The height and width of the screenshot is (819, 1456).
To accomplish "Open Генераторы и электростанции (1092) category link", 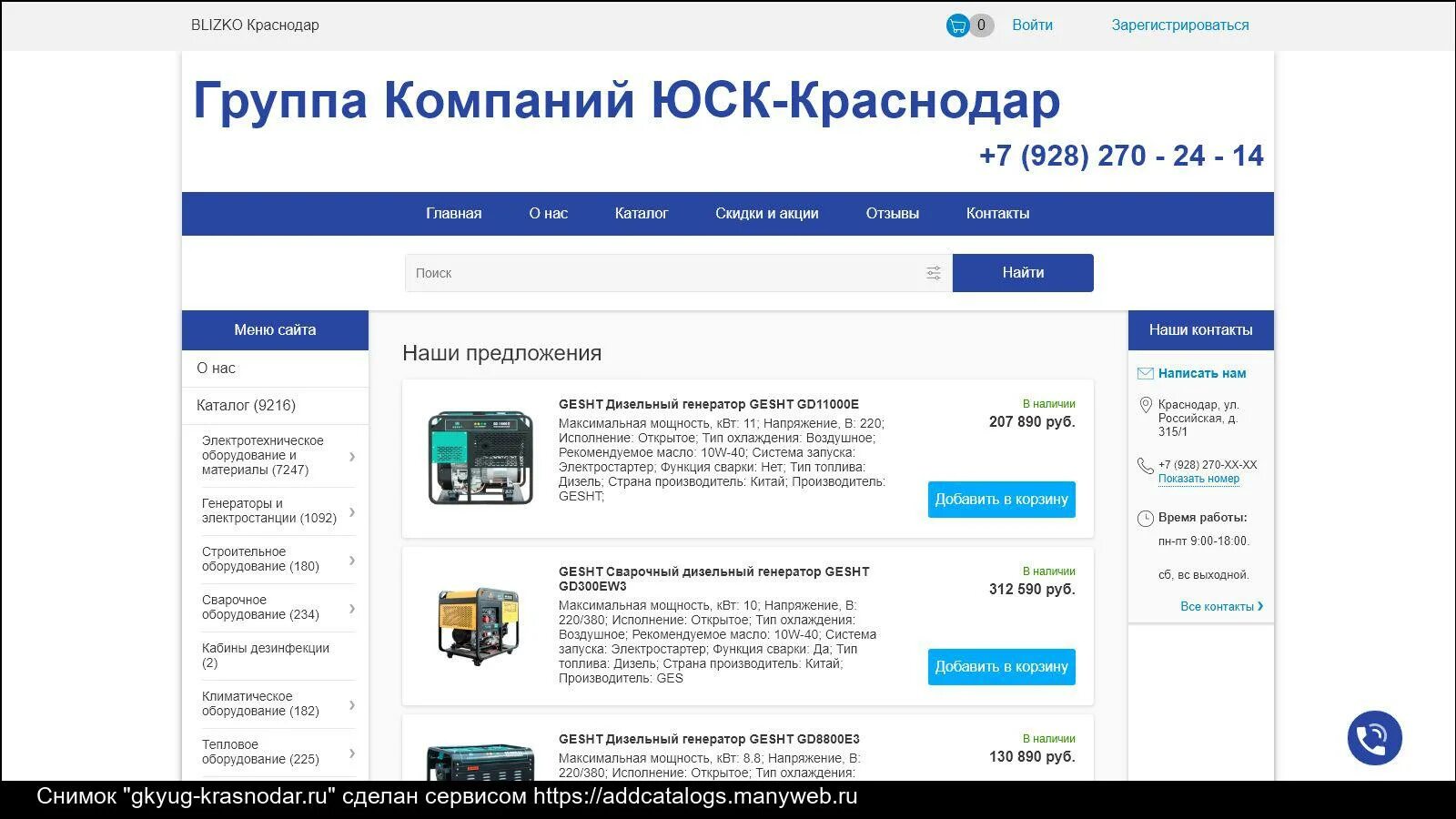I will coord(269,511).
